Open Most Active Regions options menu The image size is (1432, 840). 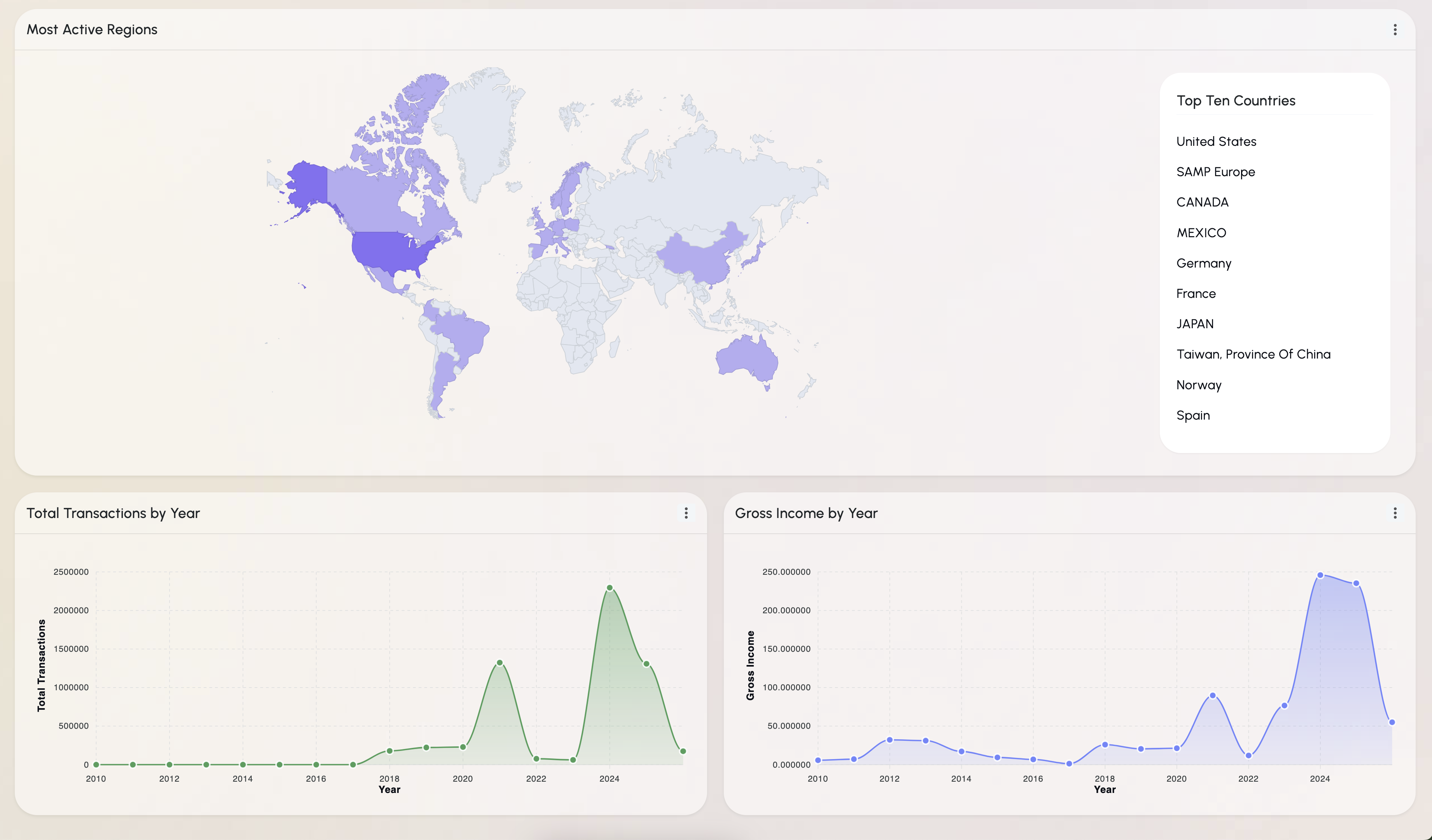pyautogui.click(x=1395, y=30)
